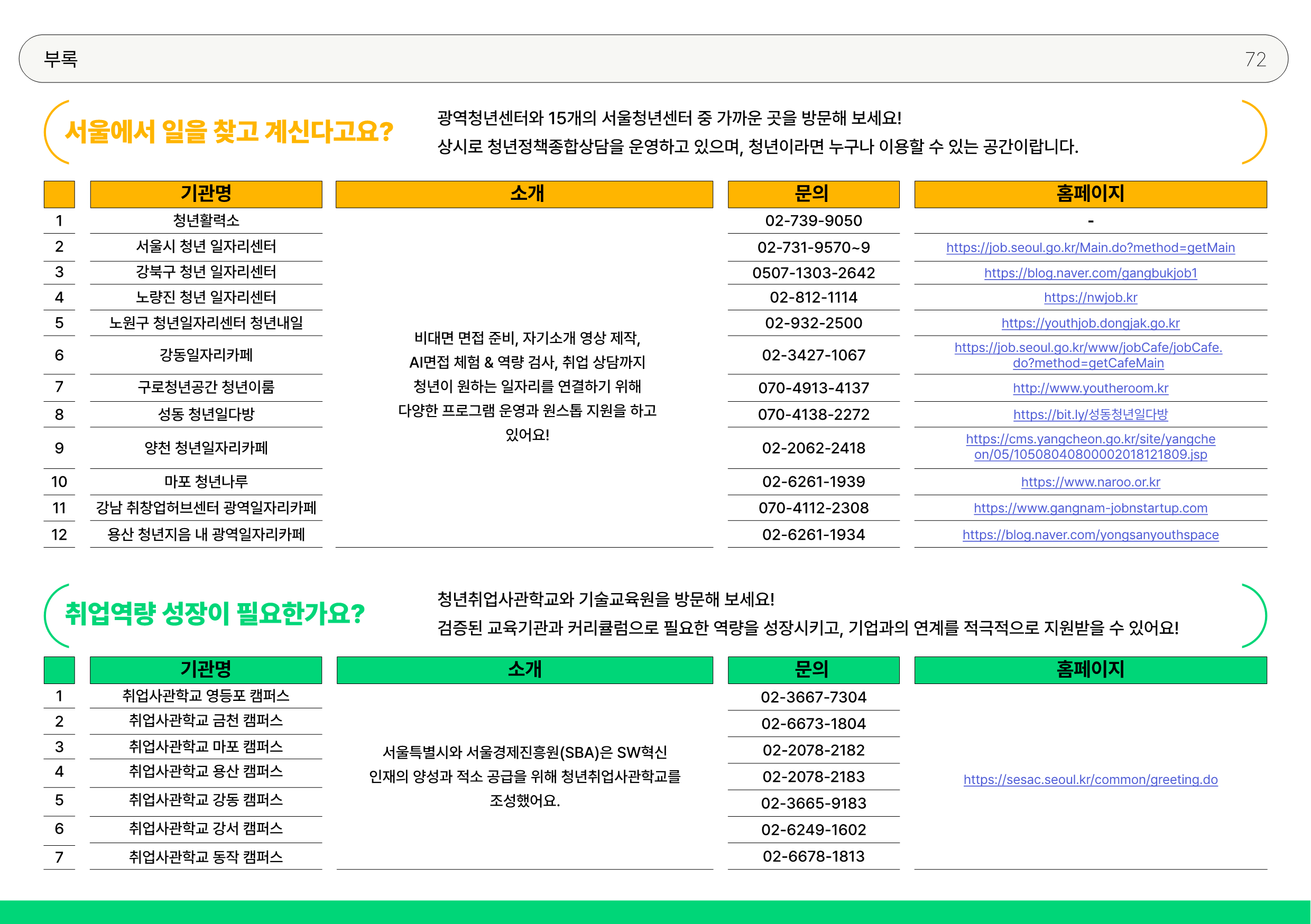Viewport: 1311px width, 924px height.
Task: Click phone number 02-2062-2418
Action: (813, 448)
